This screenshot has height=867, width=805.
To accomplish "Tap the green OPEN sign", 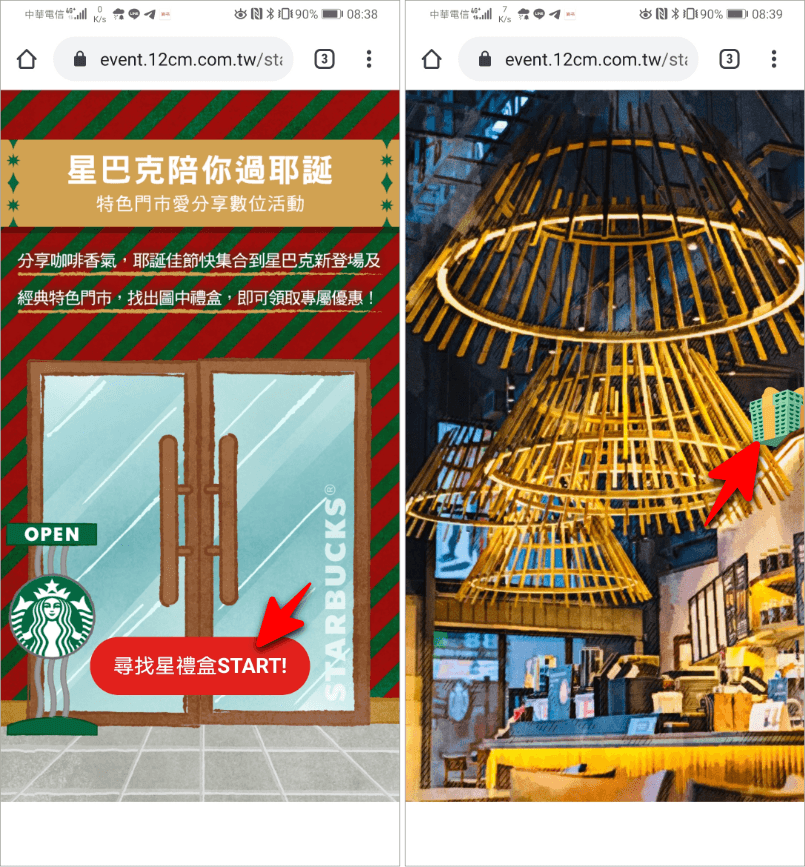I will point(52,534).
